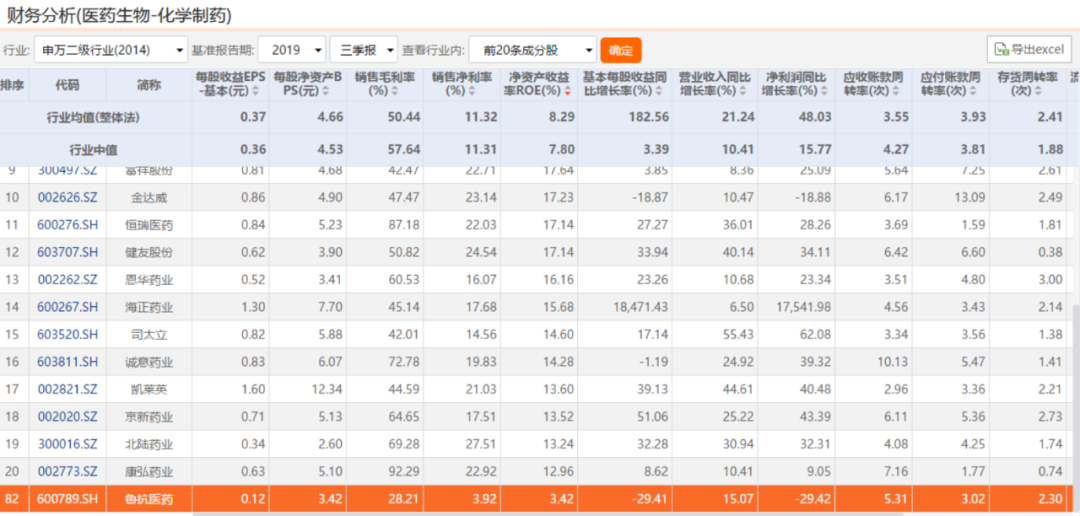Open stock code link 002821.SZ
The height and width of the screenshot is (516, 1080).
68,389
